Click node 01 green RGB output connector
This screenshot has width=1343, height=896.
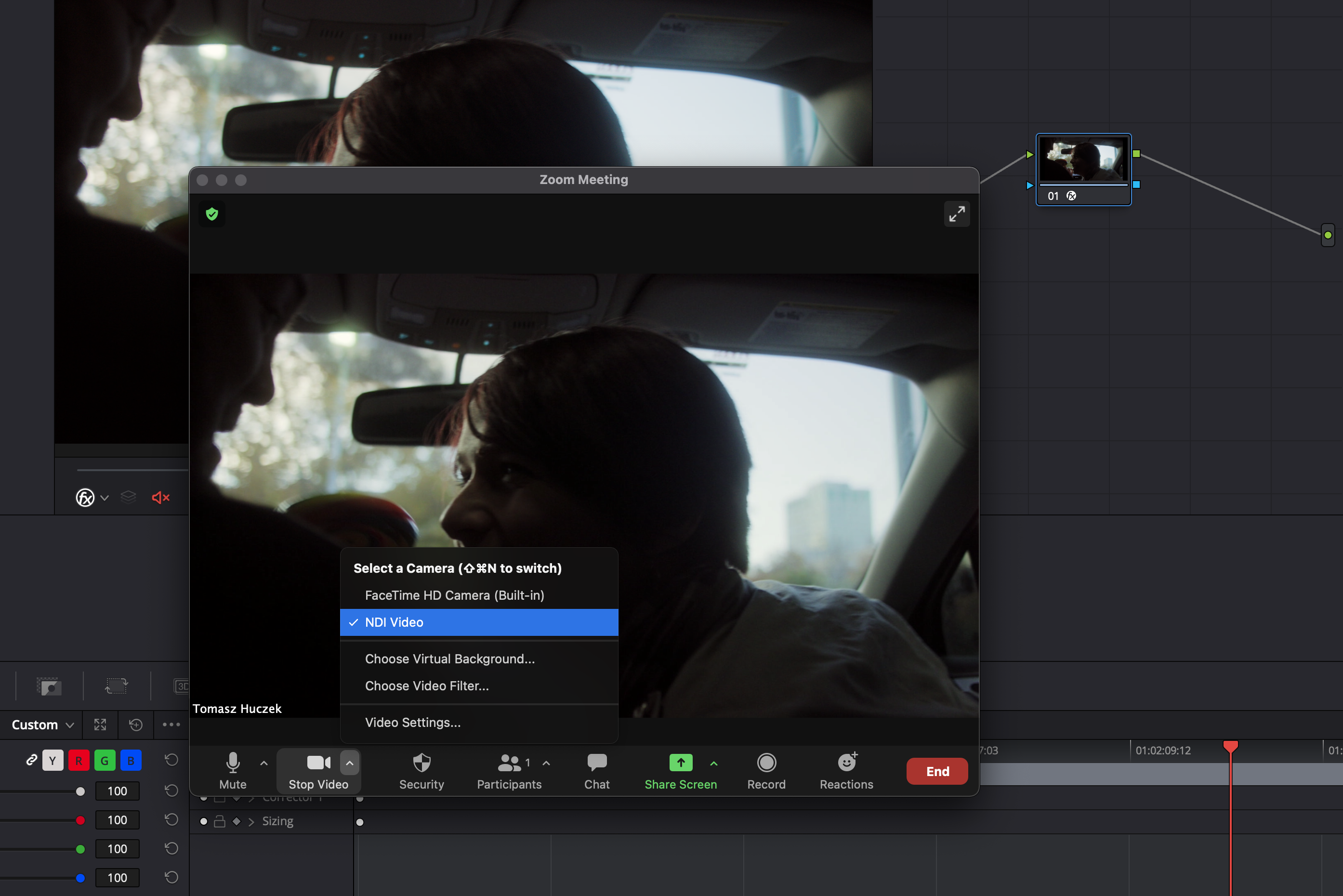coord(1136,154)
